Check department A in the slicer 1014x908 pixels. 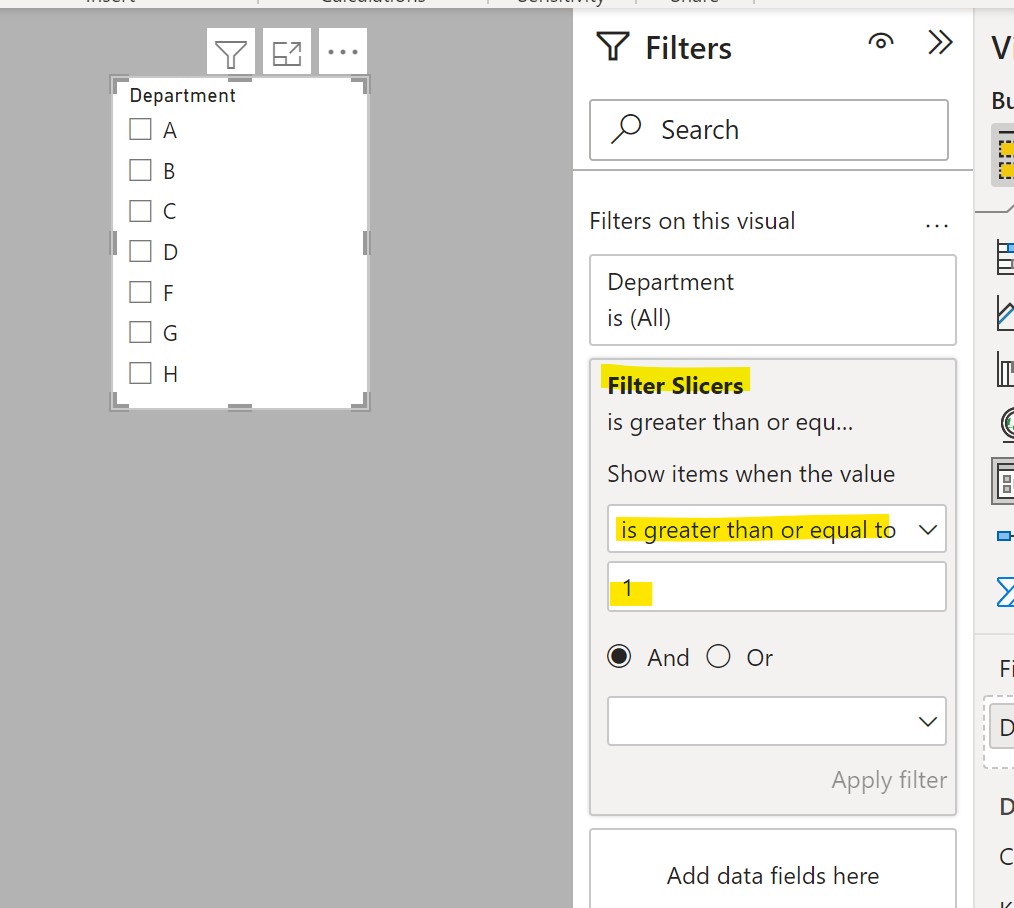(140, 129)
